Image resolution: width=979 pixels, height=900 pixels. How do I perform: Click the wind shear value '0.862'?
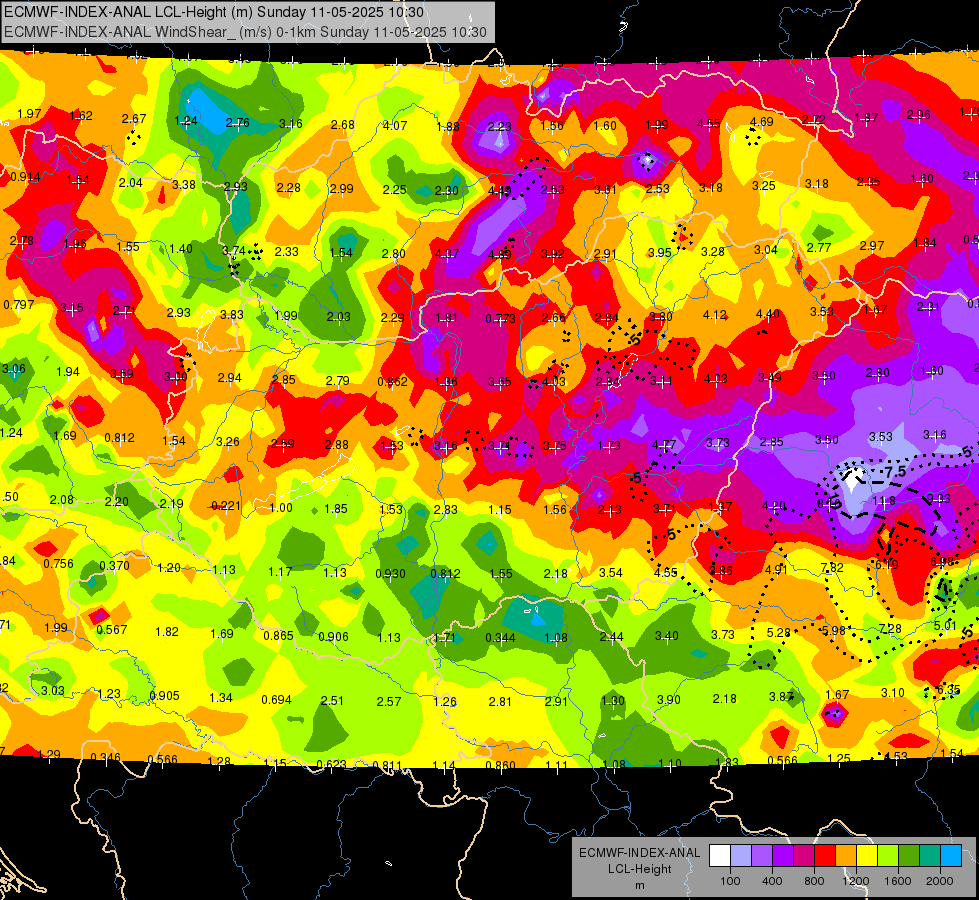point(393,382)
